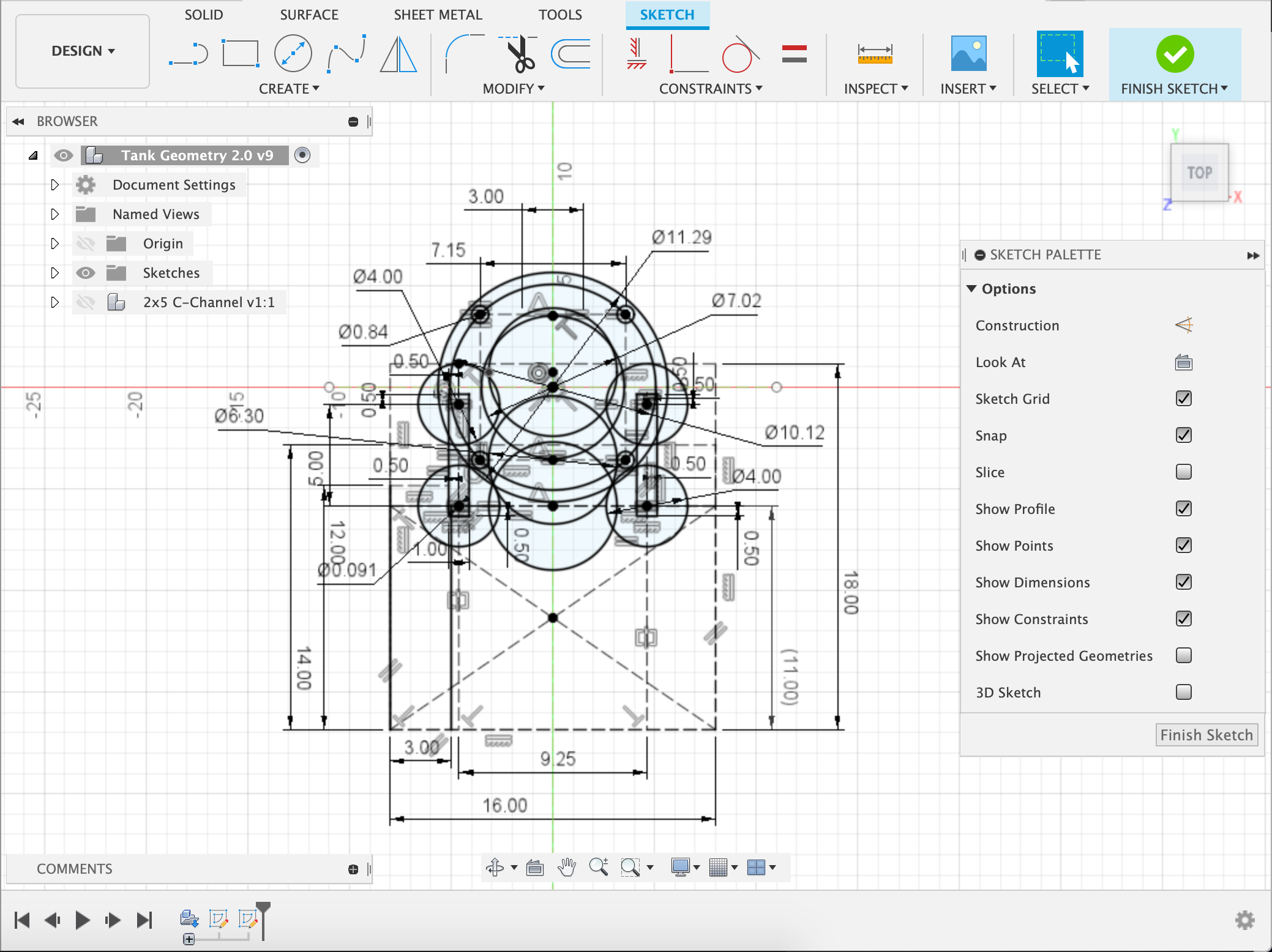Screen dimensions: 1272x952
Task: Open the DESIGN dropdown
Action: pos(81,51)
